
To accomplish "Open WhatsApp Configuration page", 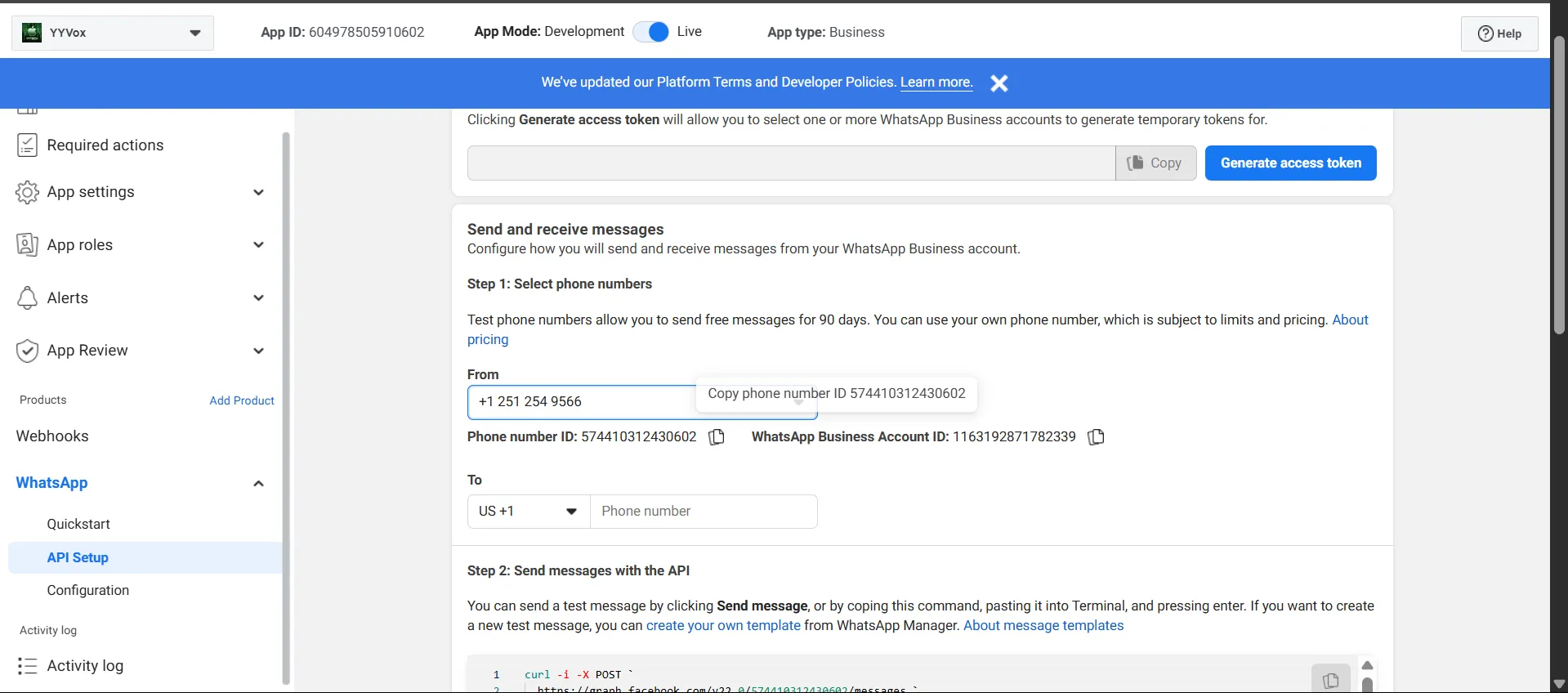I will tap(88, 591).
